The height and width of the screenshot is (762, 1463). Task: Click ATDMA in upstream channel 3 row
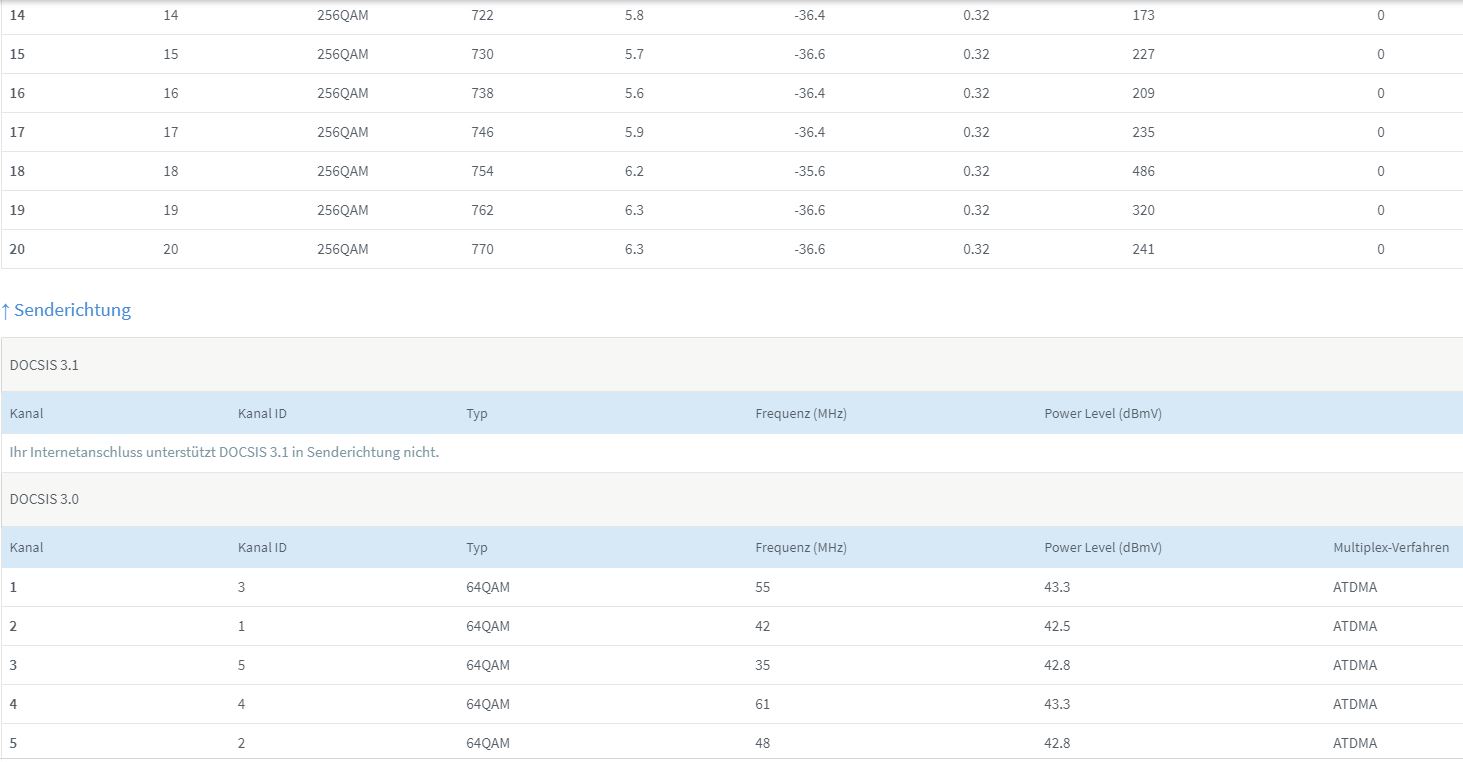(x=1355, y=665)
